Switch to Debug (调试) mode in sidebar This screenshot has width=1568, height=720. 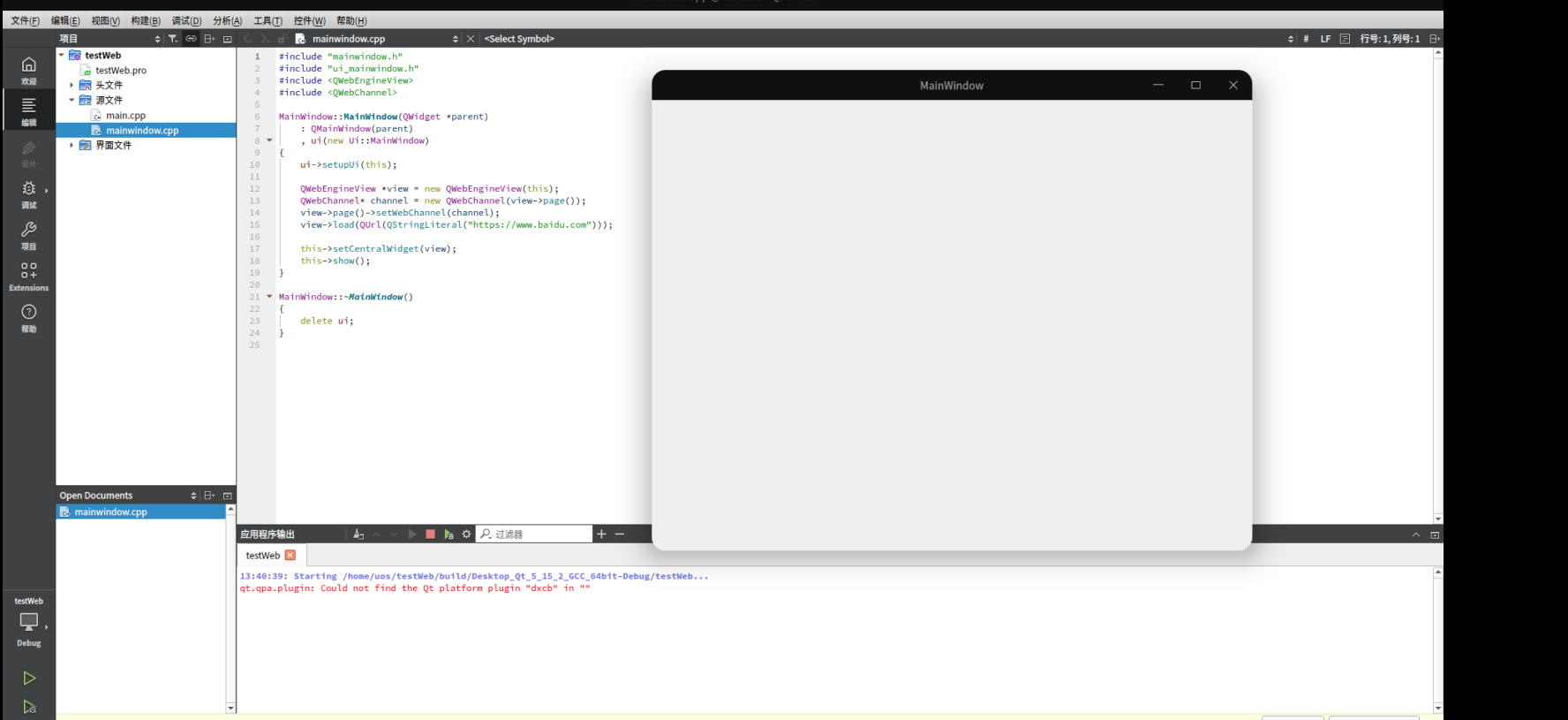coord(28,193)
